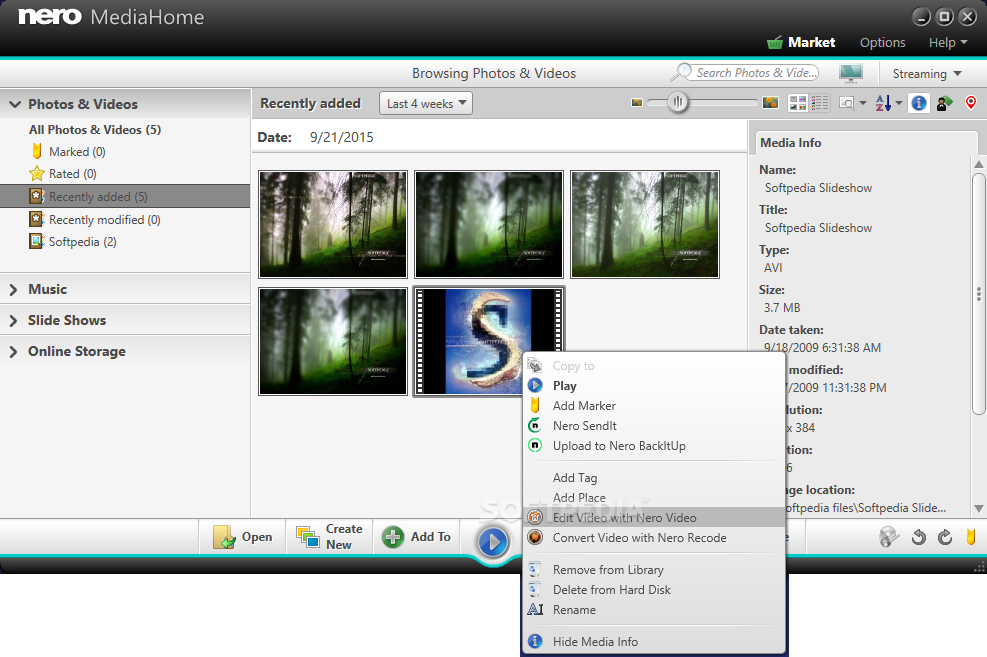Screen dimensions: 987x657
Task: Select Upload to Nero BackItUp
Action: point(655,446)
